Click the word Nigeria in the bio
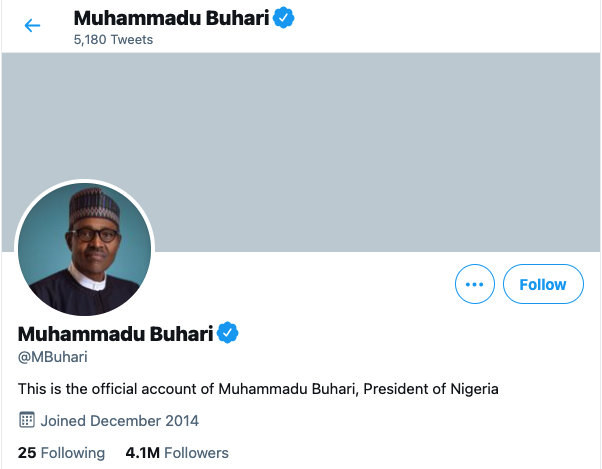Screen dimensions: 602x469 point(472,388)
